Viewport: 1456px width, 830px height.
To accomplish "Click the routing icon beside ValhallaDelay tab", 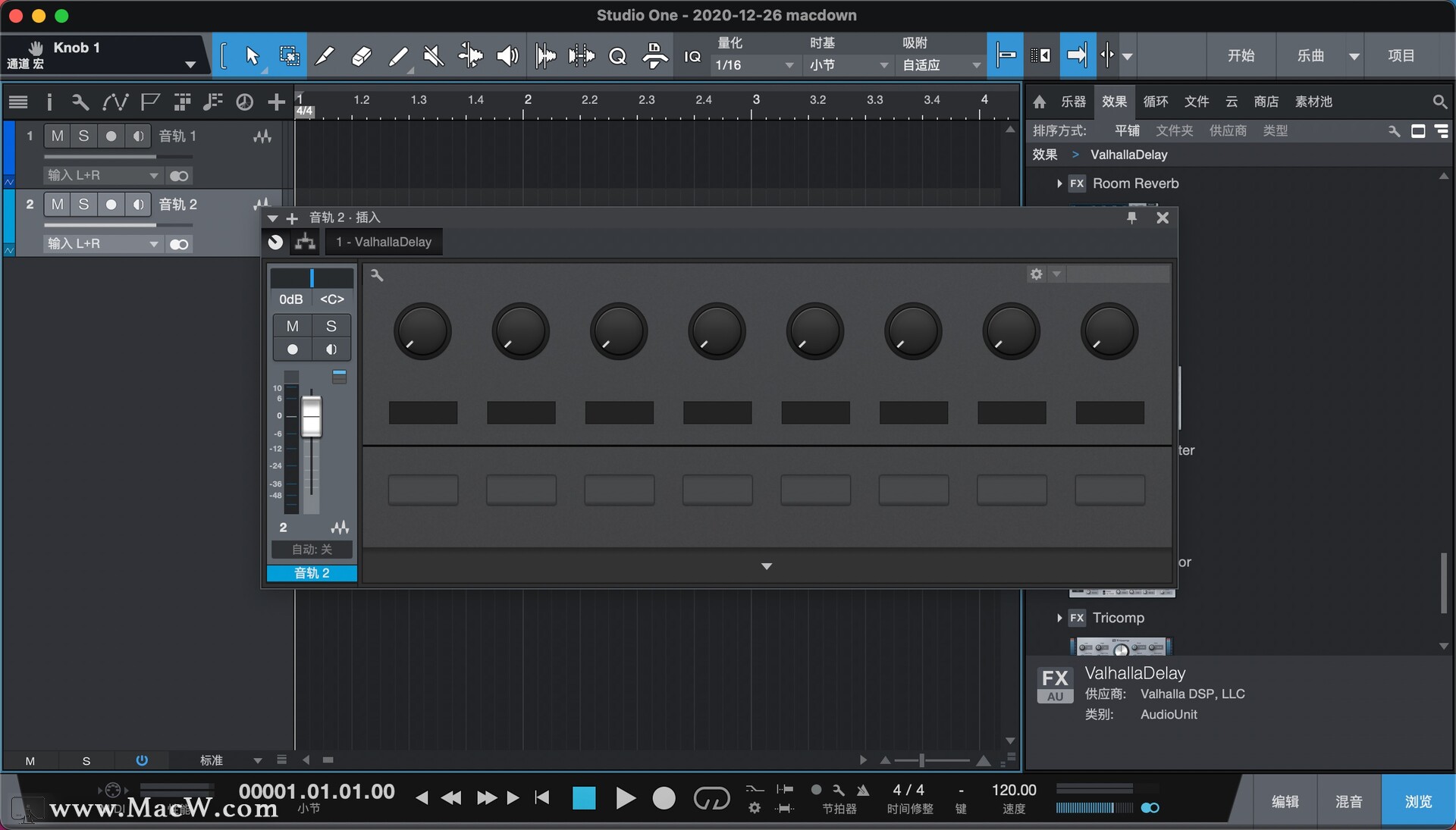I will [306, 242].
